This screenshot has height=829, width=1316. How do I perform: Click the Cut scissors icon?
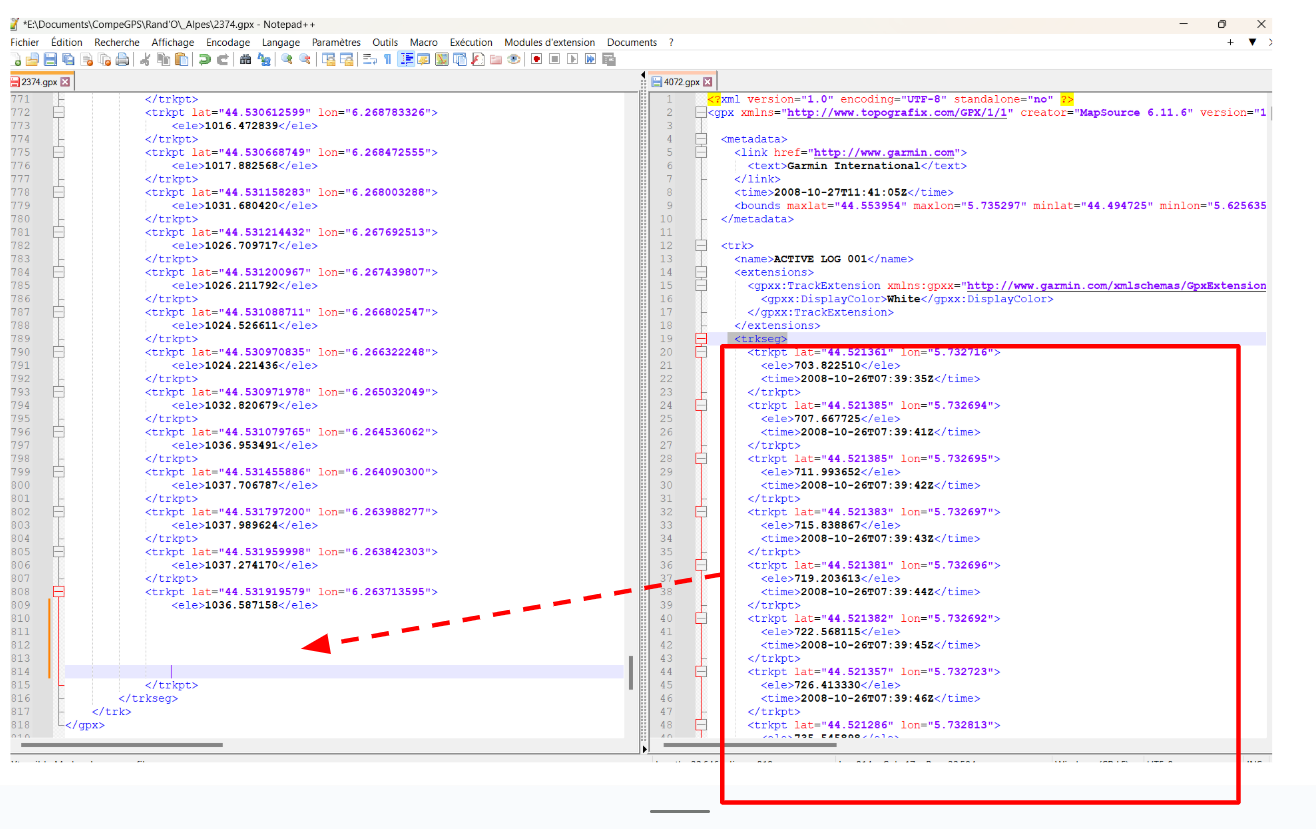pos(144,59)
